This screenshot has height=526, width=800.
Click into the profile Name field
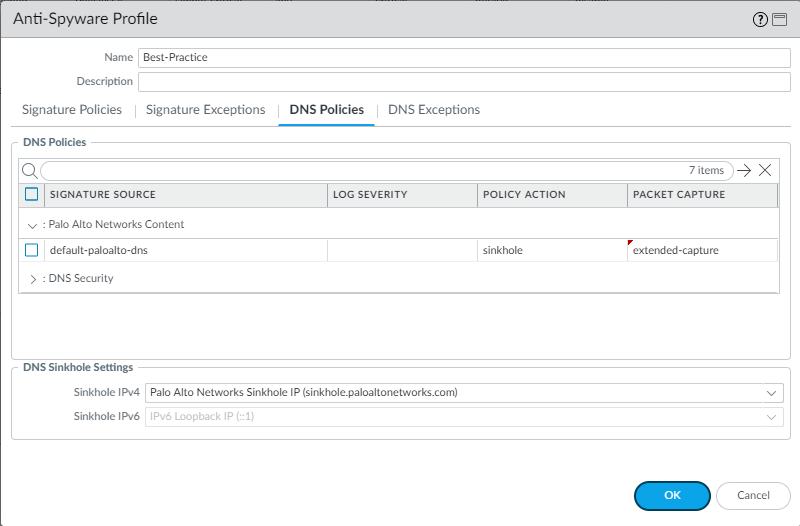pos(464,58)
